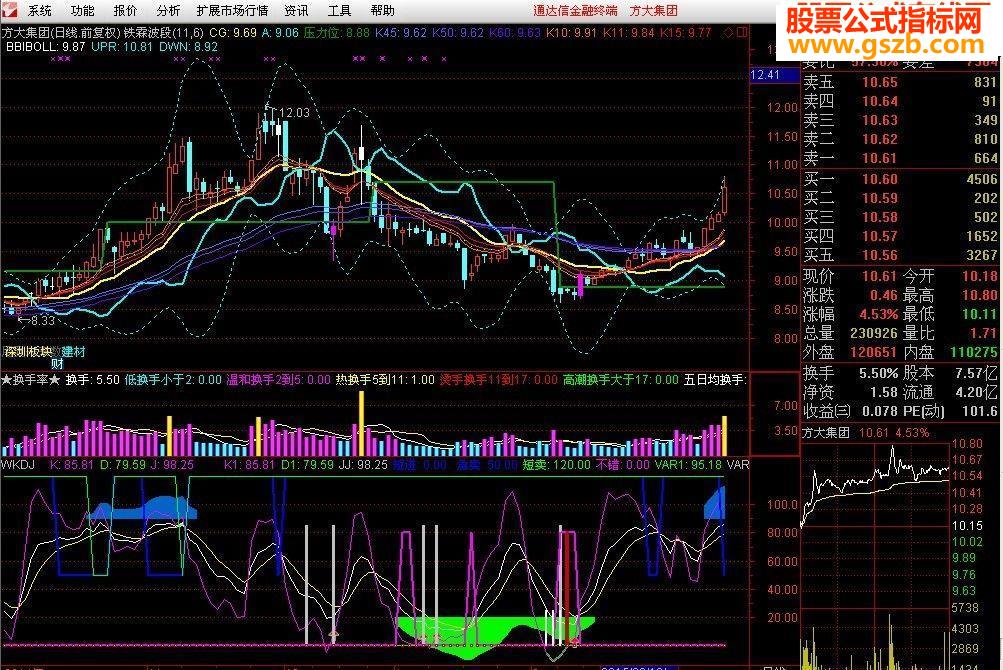
Task: Click the K: 85.81 value in WKDJ header
Action: (x=72, y=465)
